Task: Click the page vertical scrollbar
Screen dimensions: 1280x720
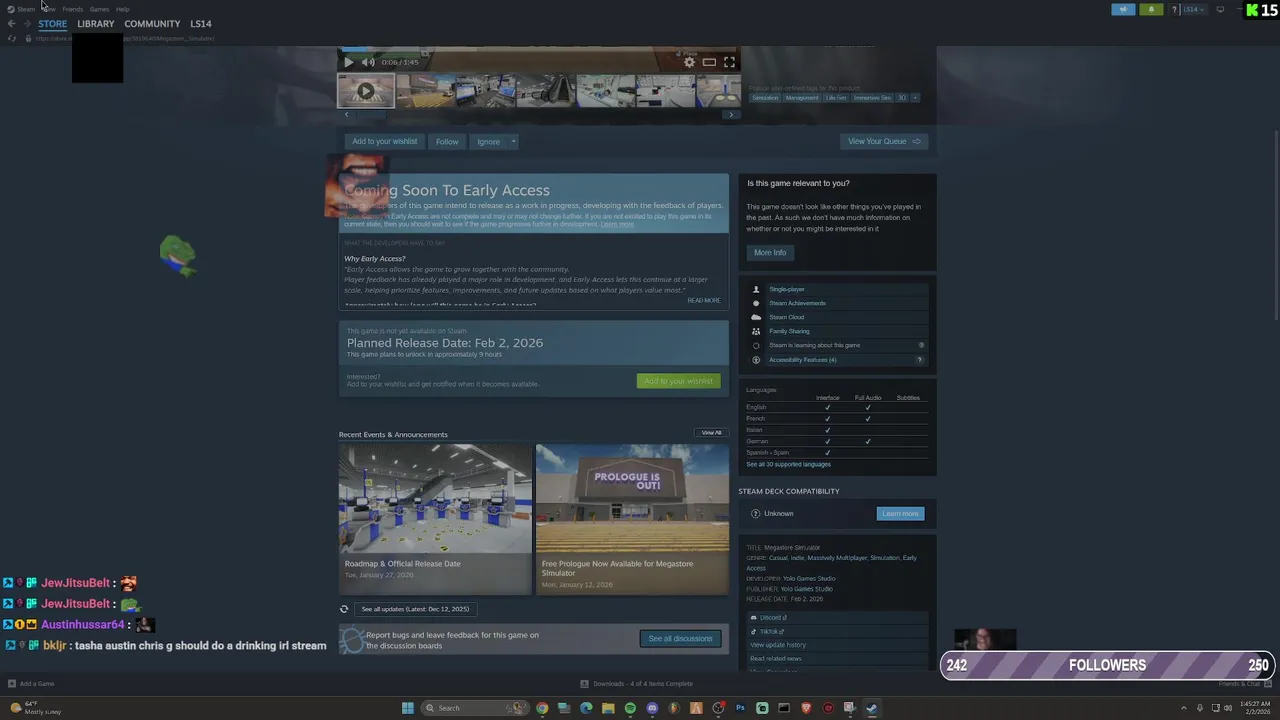Action: [1276, 225]
